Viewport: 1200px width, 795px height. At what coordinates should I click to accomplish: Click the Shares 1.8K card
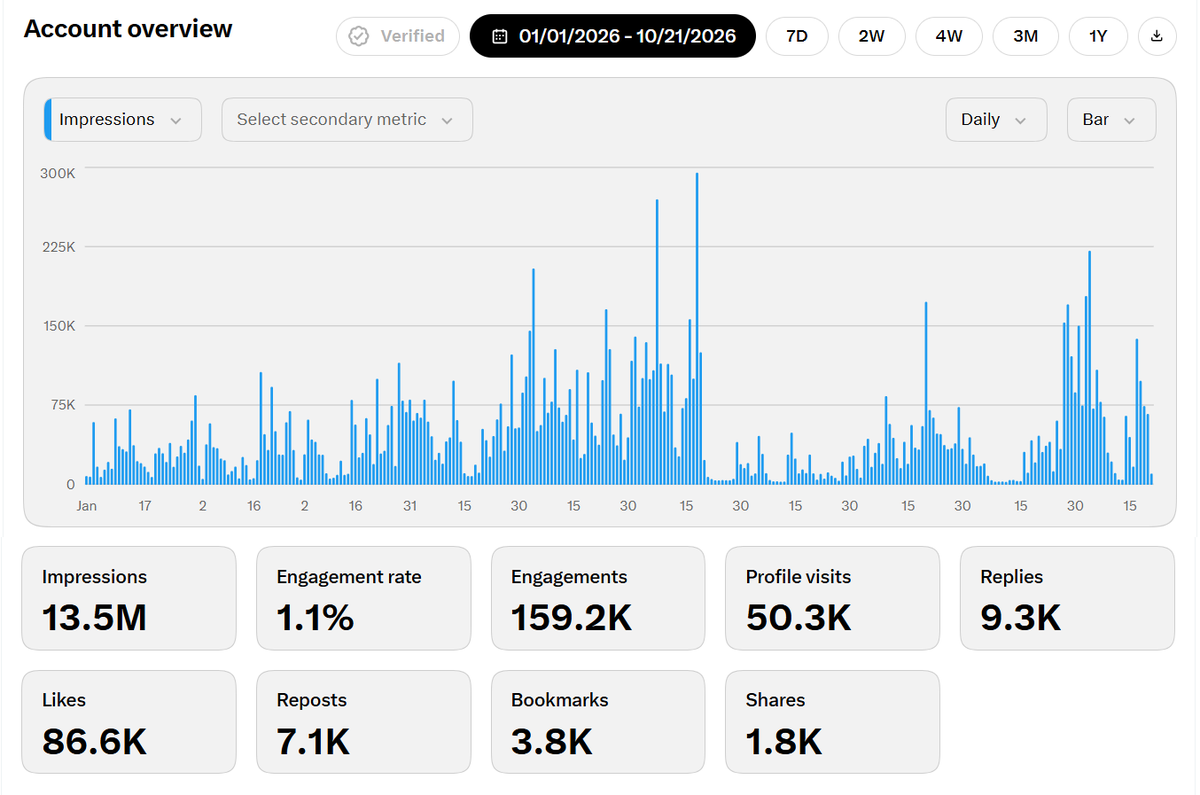click(x=833, y=722)
